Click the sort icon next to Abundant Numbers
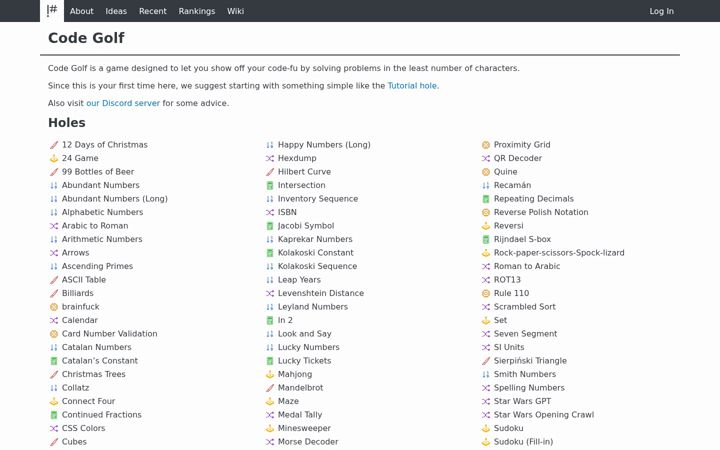This screenshot has width=720, height=450. point(54,186)
